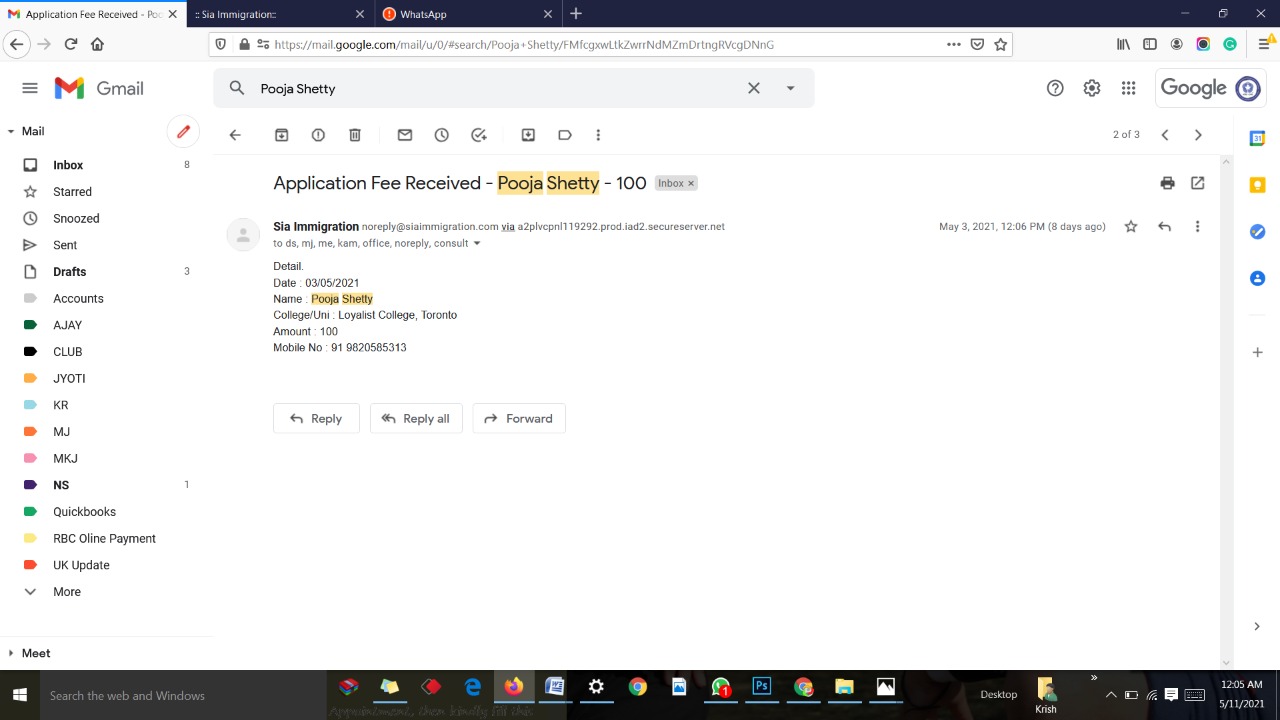Open the RBC Oline Payment label
Screen dimensions: 1280x720
coord(104,538)
